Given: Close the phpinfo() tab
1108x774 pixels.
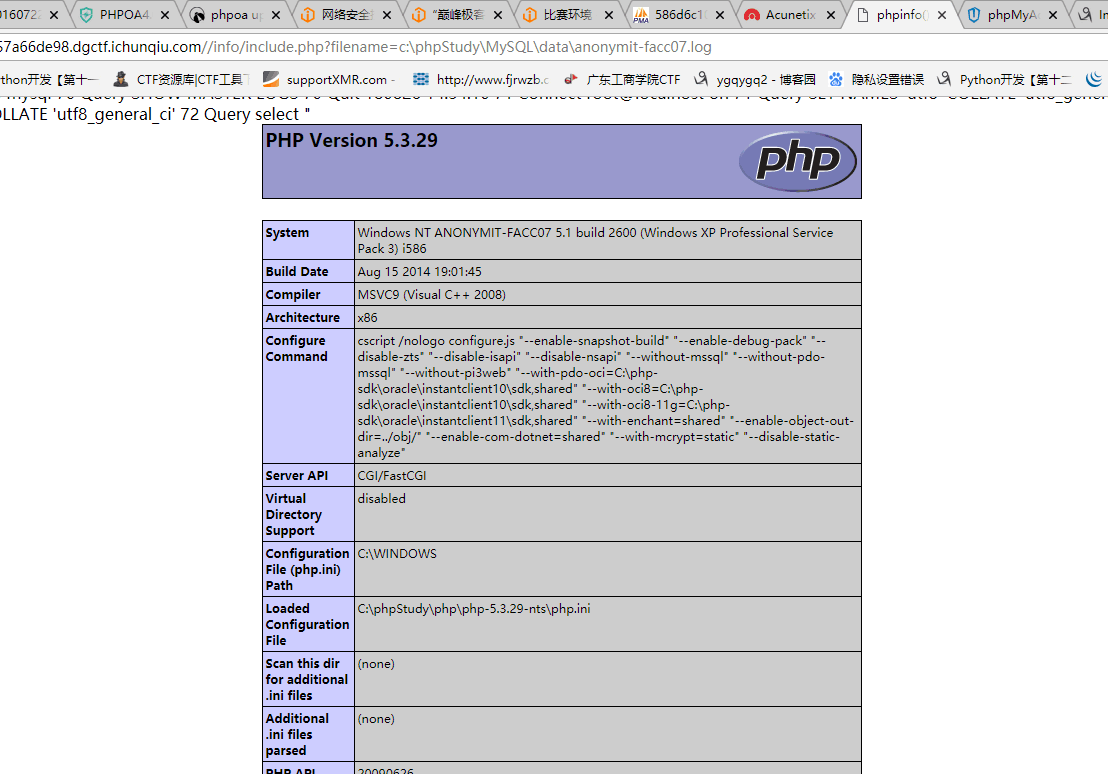Looking at the screenshot, I should pos(941,15).
